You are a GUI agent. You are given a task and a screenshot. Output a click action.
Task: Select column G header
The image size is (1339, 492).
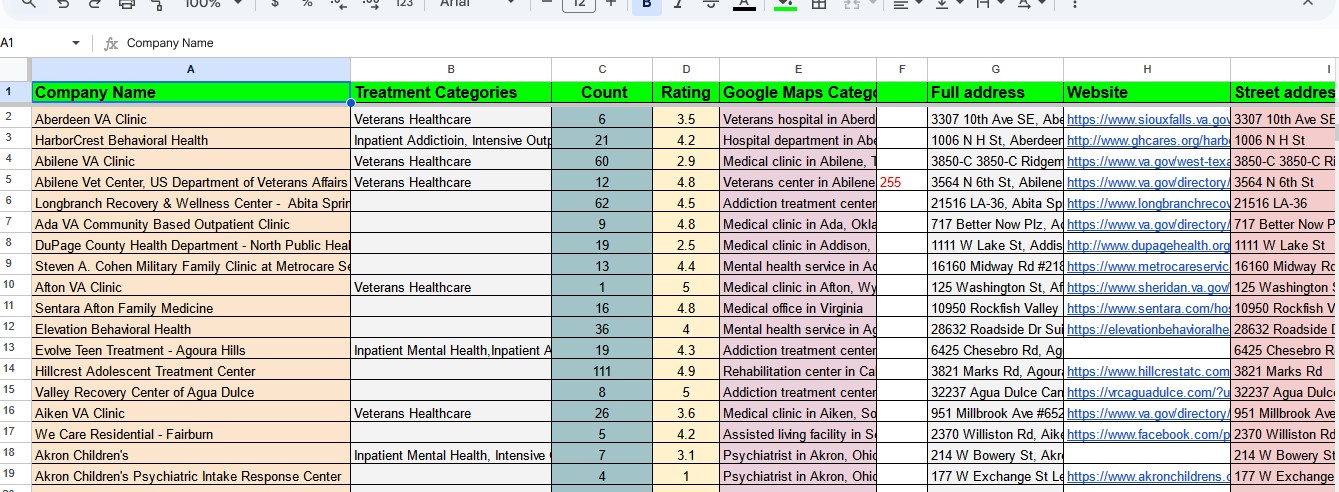(x=996, y=69)
